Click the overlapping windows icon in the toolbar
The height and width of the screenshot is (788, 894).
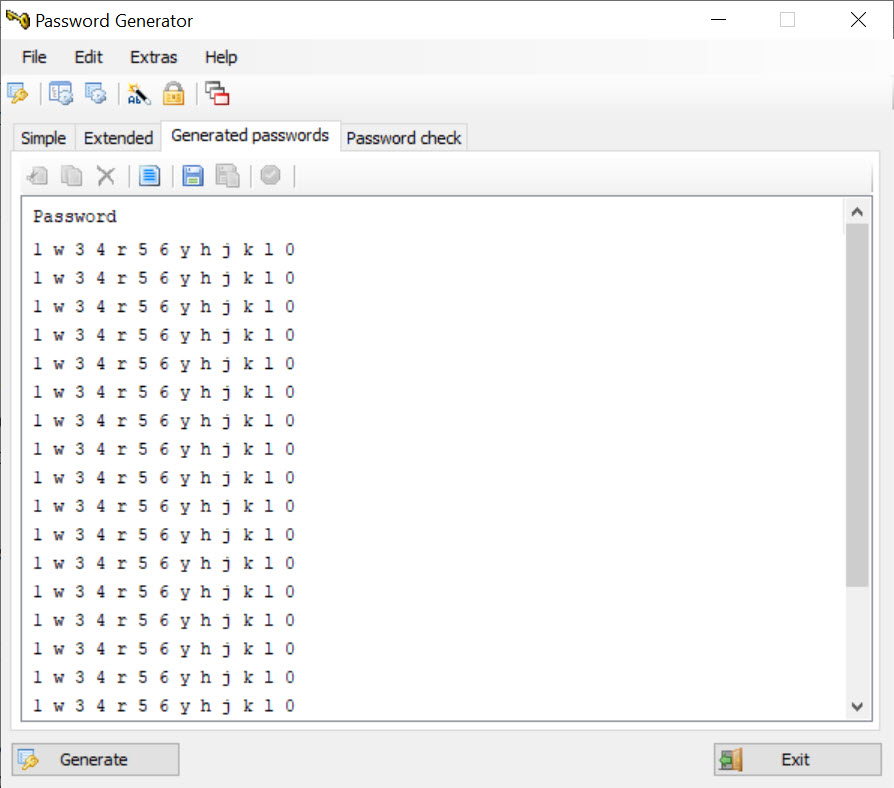(217, 94)
